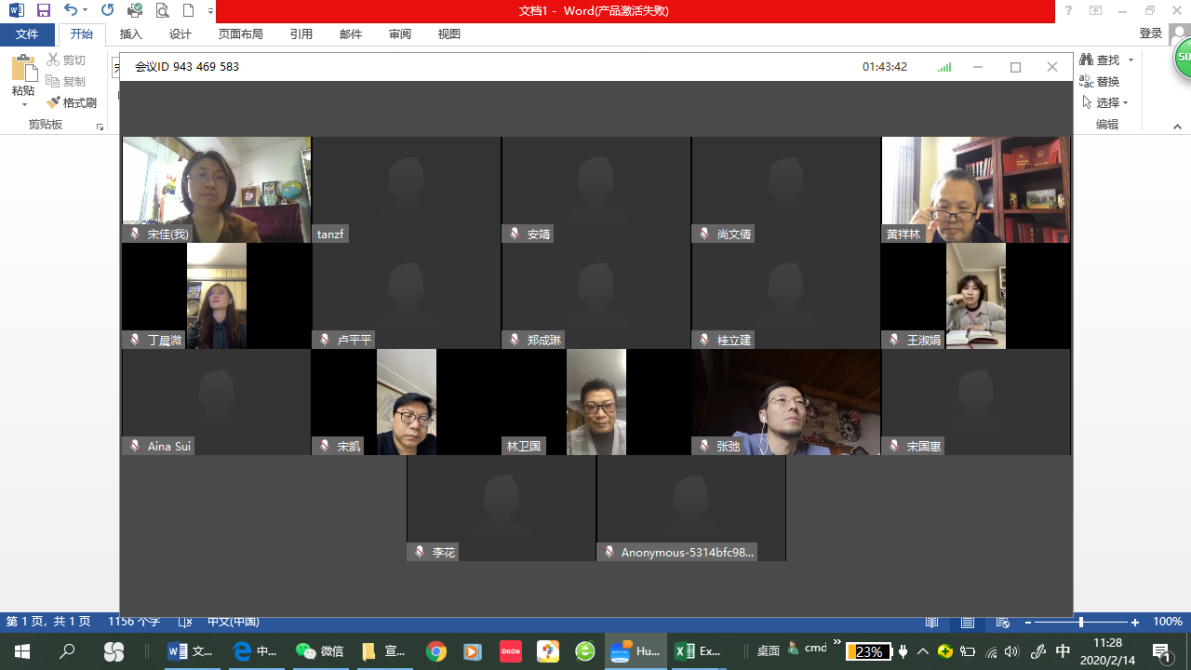Screen dimensions: 1191x670
Task: Expand the Select (选择) dropdown menu
Action: coord(1125,103)
